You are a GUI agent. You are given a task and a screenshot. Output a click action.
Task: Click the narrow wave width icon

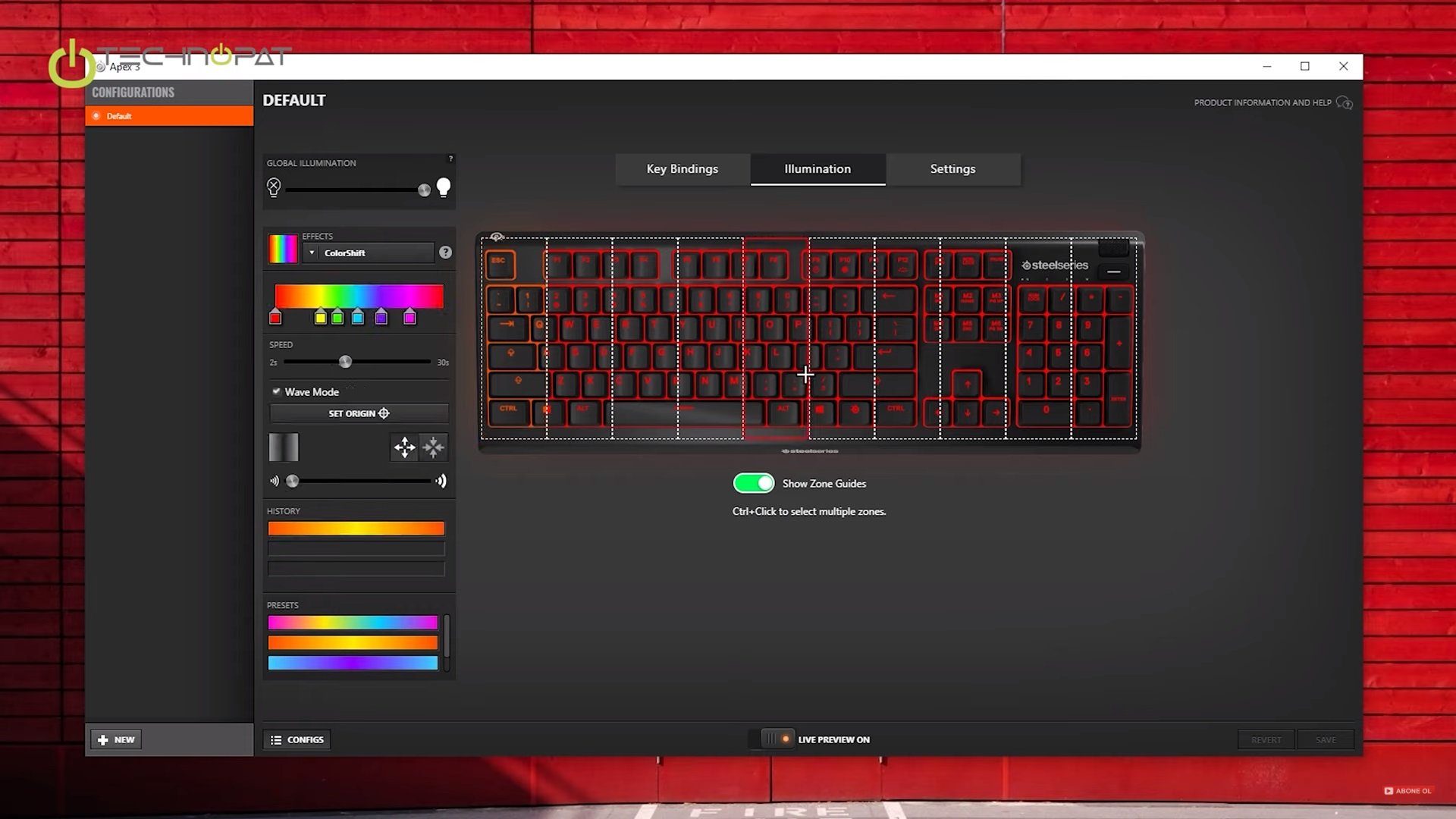(x=274, y=481)
